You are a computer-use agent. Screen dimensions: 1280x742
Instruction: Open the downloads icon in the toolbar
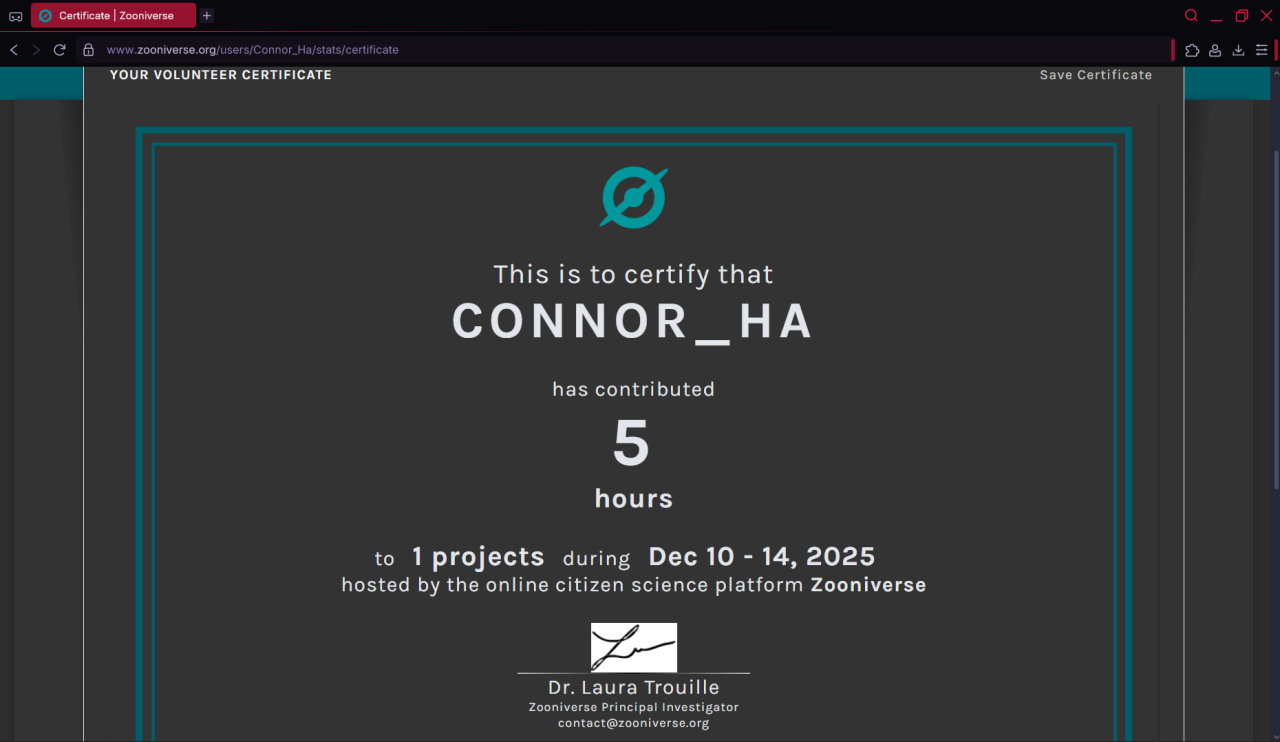coord(1238,50)
